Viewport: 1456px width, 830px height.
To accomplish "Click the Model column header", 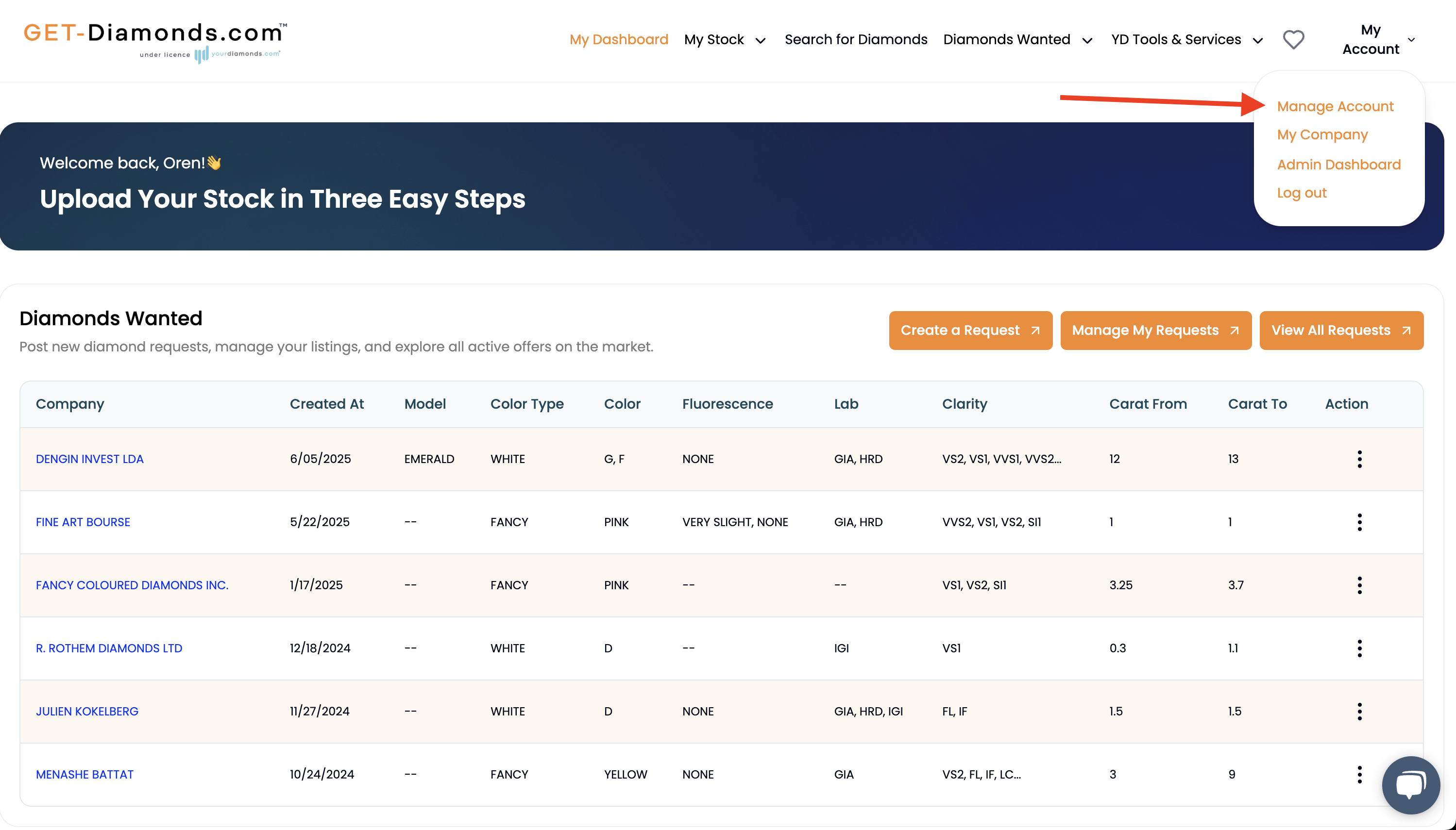I will 425,404.
